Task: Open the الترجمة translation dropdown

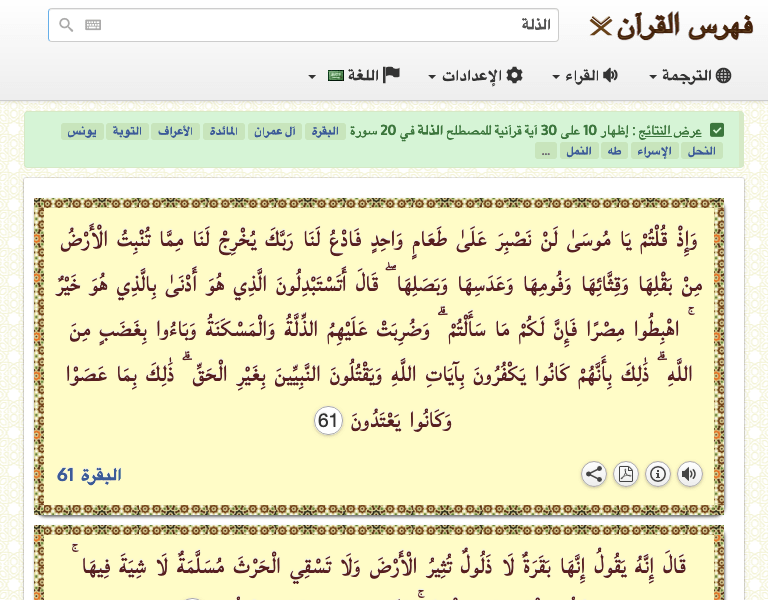Action: pyautogui.click(x=690, y=76)
